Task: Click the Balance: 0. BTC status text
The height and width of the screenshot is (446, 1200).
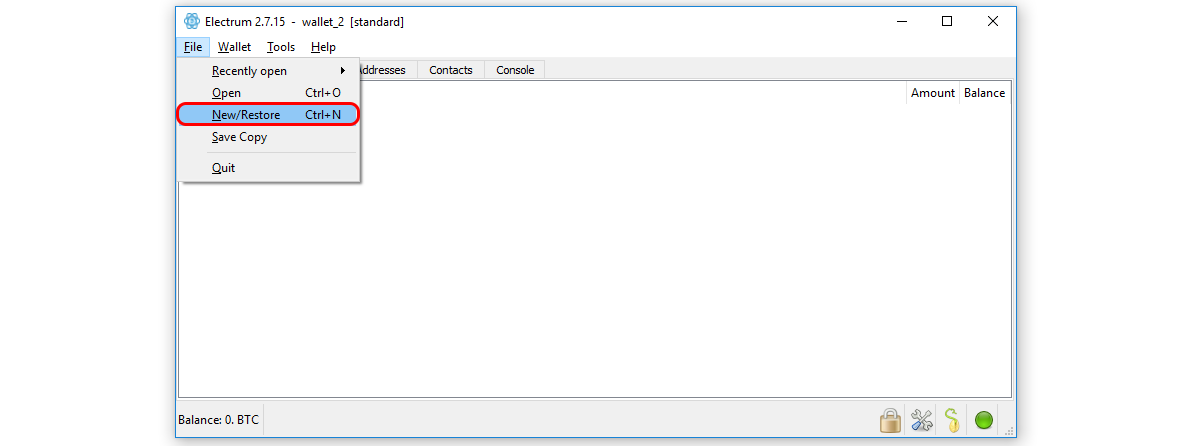Action: 218,420
